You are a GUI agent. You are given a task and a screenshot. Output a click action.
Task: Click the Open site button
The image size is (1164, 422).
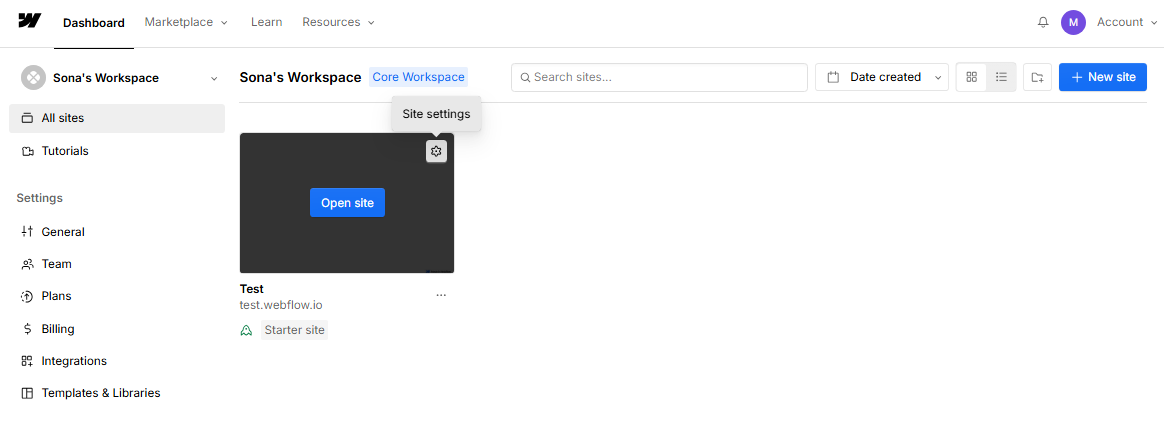tap(347, 203)
